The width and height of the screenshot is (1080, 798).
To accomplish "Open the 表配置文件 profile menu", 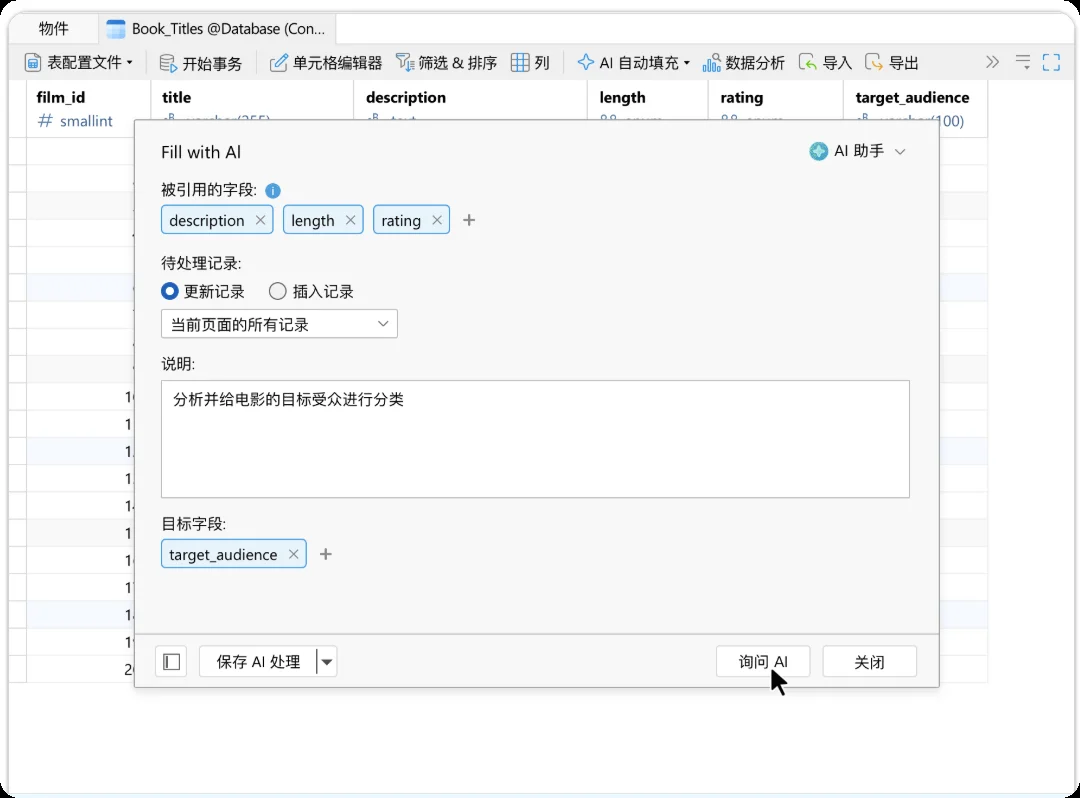I will tap(79, 63).
